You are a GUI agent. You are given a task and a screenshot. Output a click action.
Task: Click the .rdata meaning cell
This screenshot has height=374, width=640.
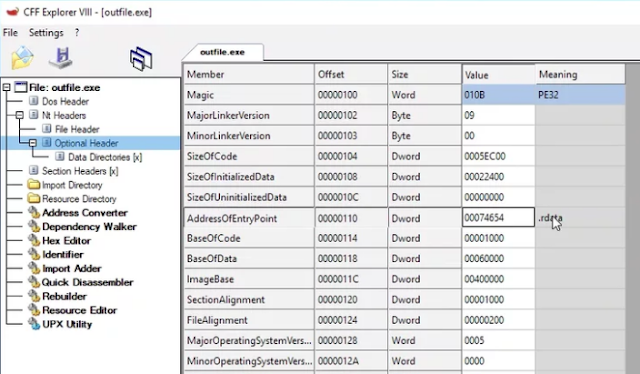pos(580,218)
